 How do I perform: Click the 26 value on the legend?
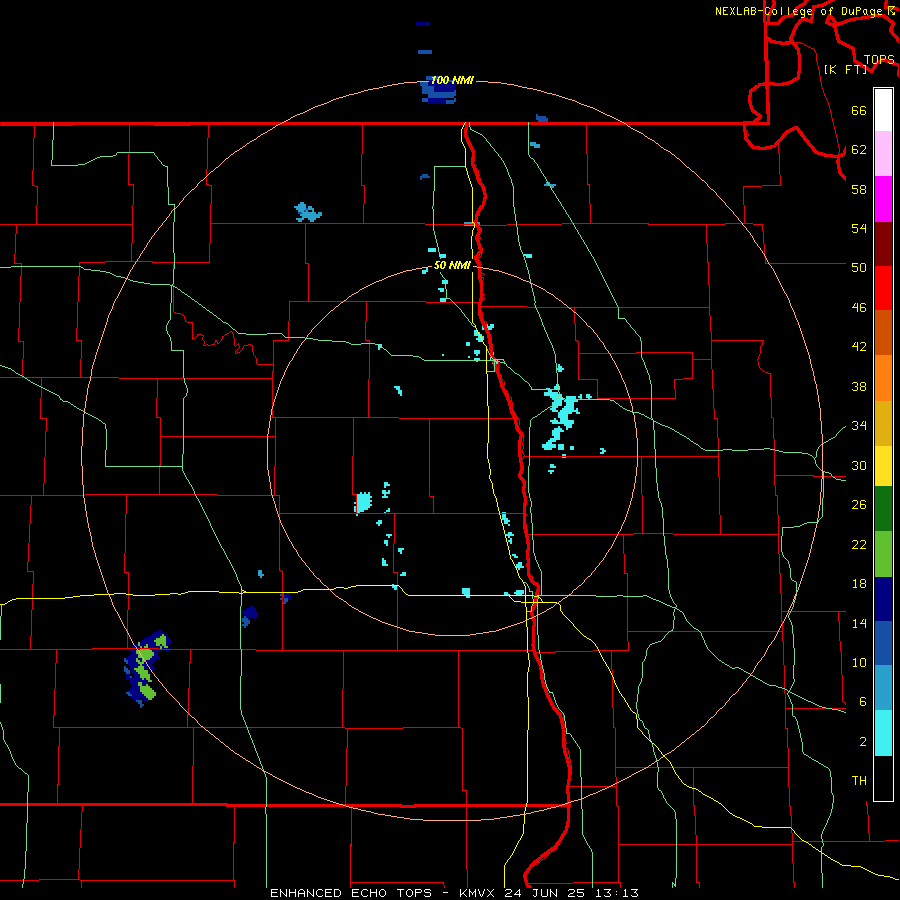tap(859, 505)
